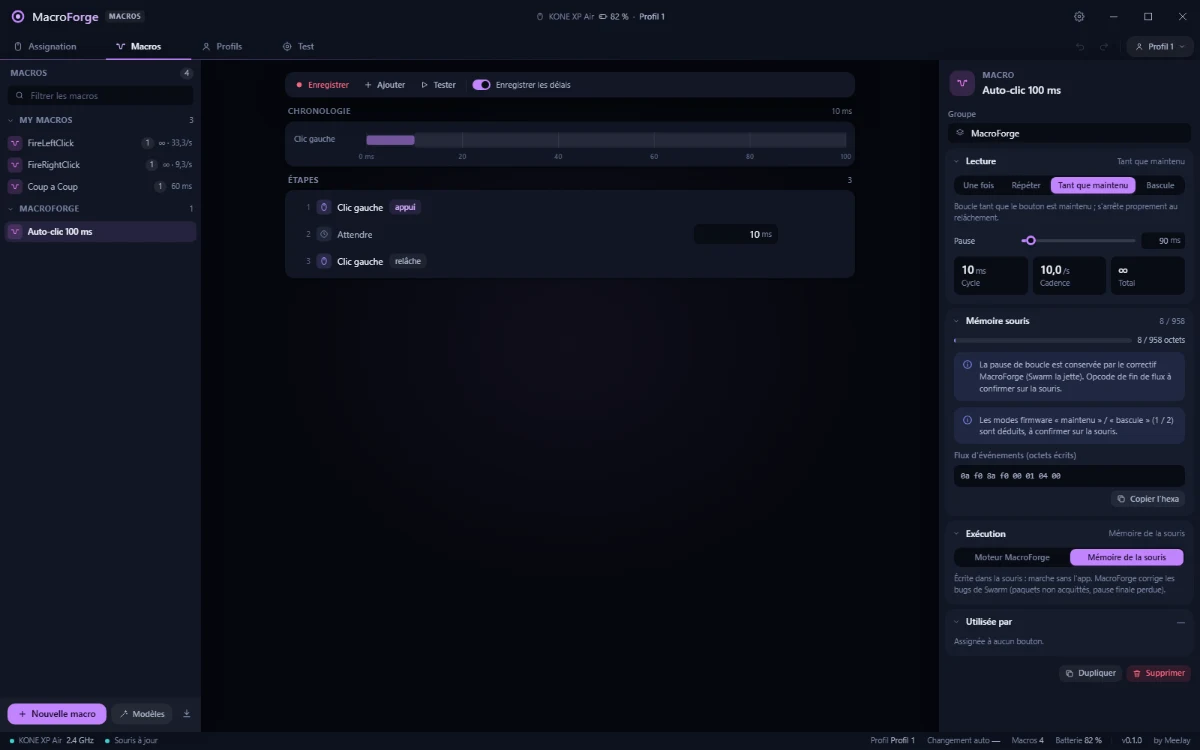Click the Mémoire souris usage bar
Viewport: 1200px width, 750px height.
point(1043,340)
